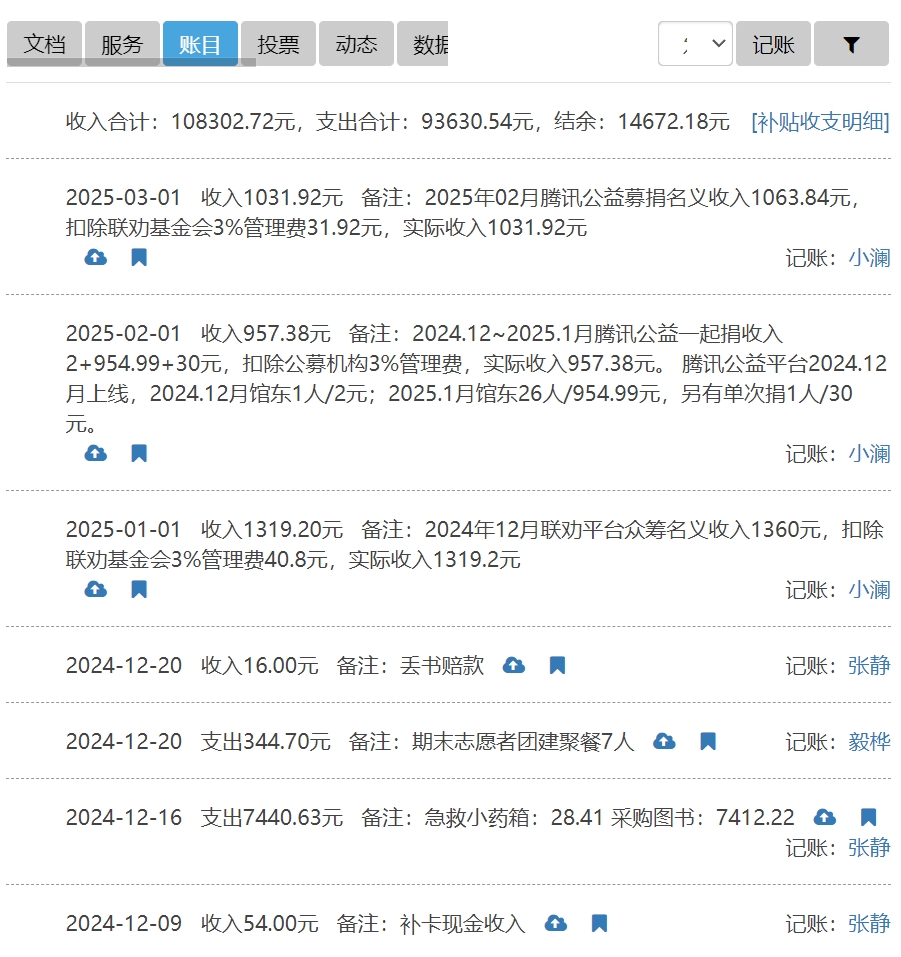The image size is (901, 957).
Task: Click bookkeeper 张静 on 丢书赔款 entry
Action: click(x=869, y=666)
